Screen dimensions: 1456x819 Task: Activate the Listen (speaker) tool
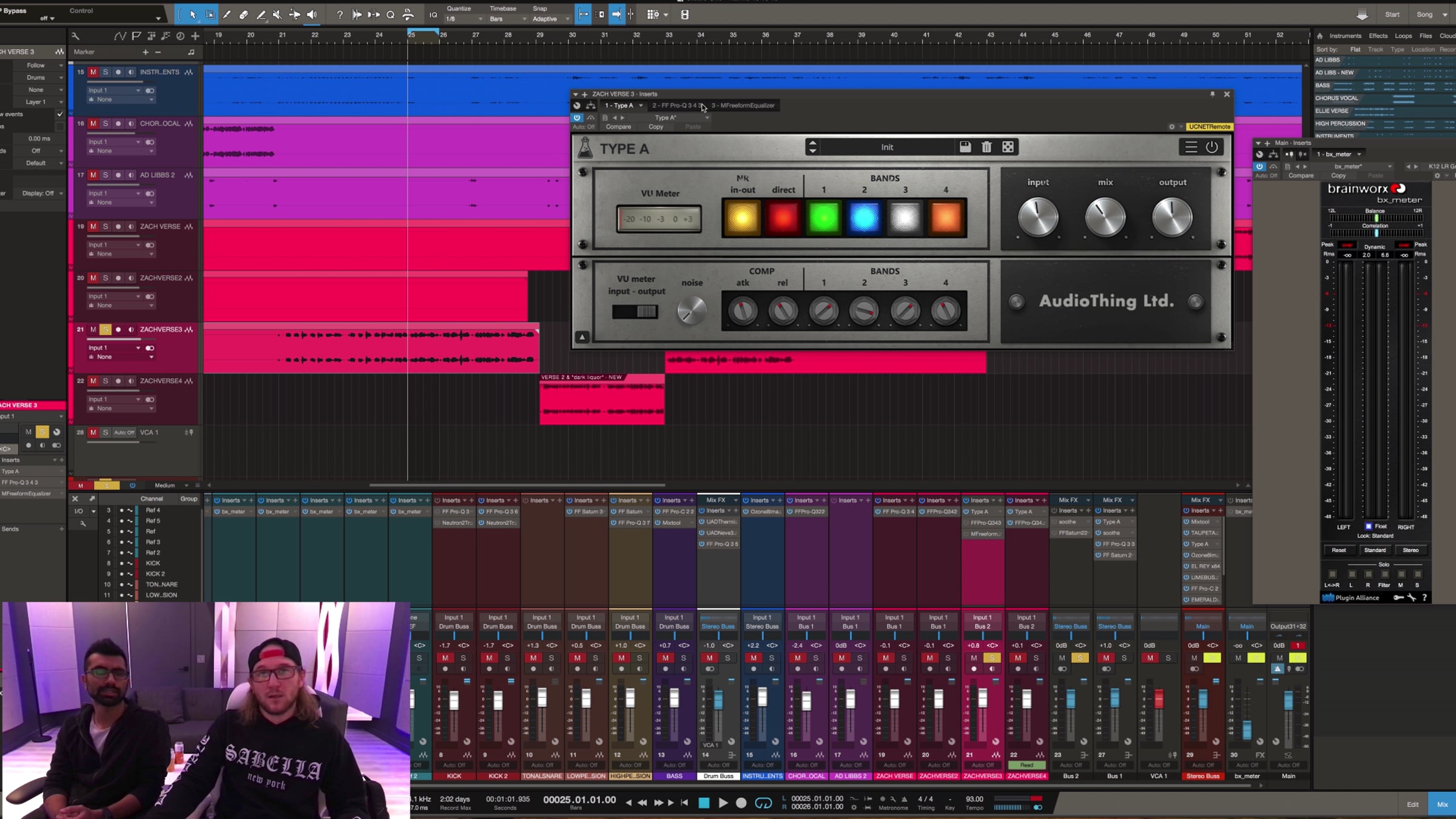click(312, 15)
